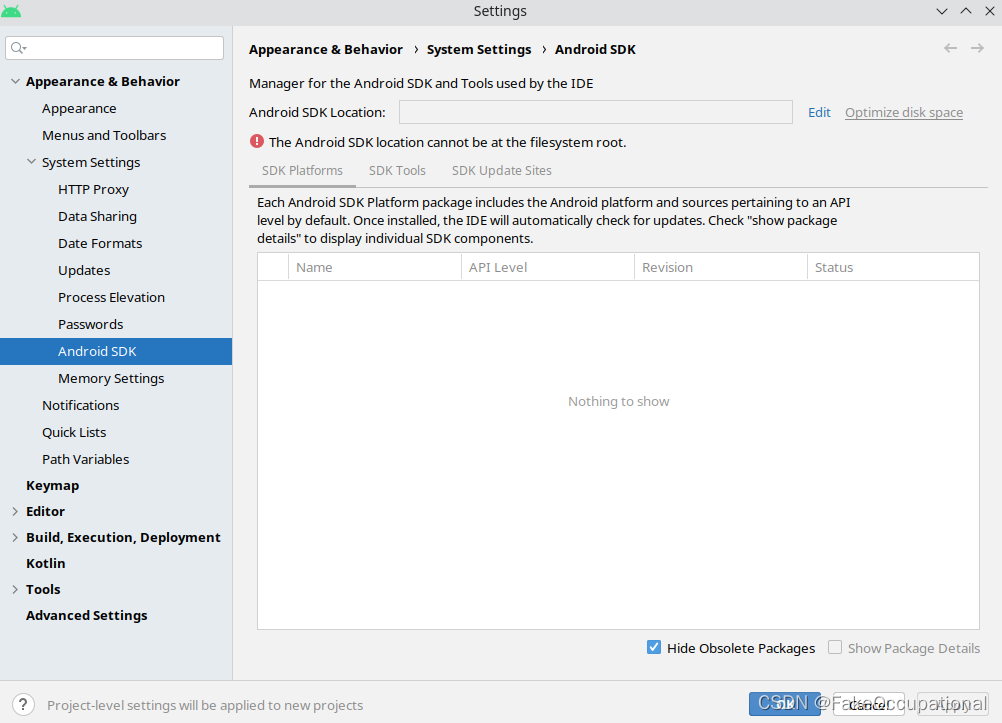Click the red error warning icon
The height and width of the screenshot is (723, 1002).
click(x=257, y=141)
